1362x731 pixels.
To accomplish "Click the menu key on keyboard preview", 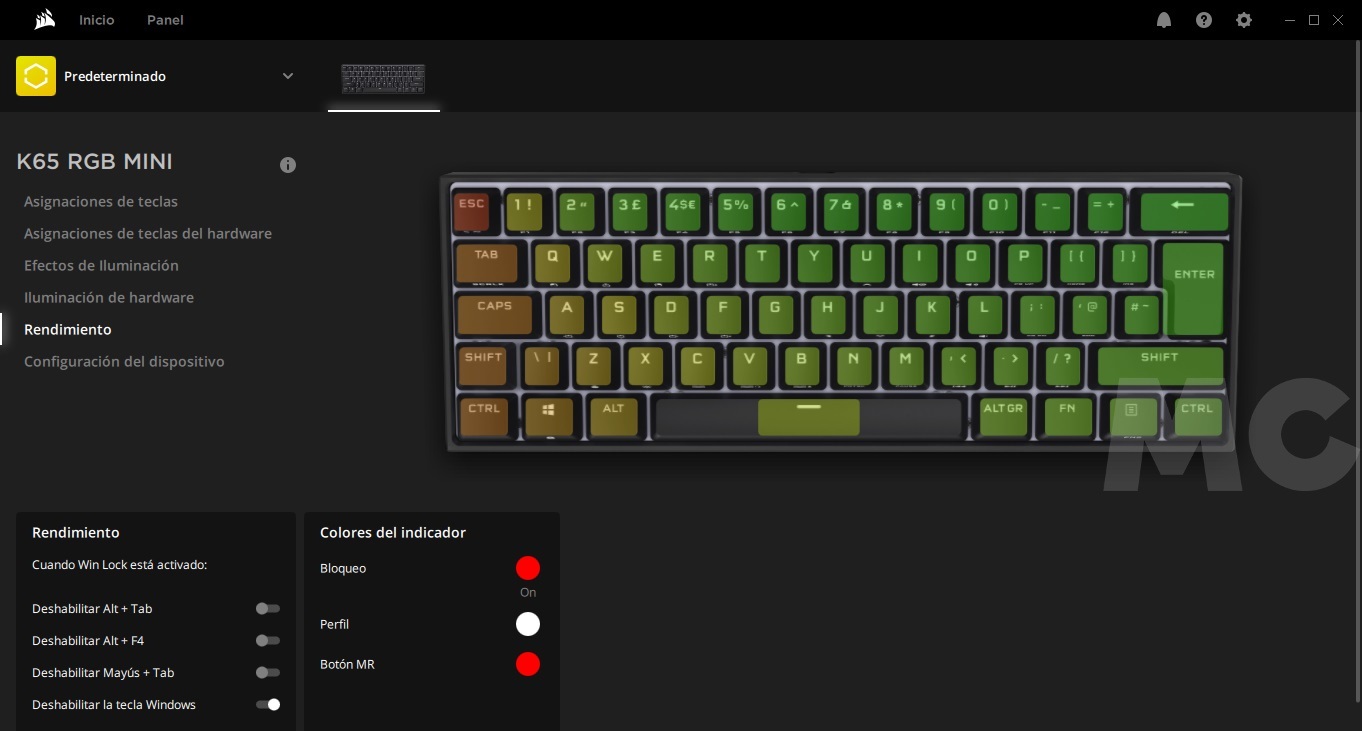I will tap(1131, 414).
